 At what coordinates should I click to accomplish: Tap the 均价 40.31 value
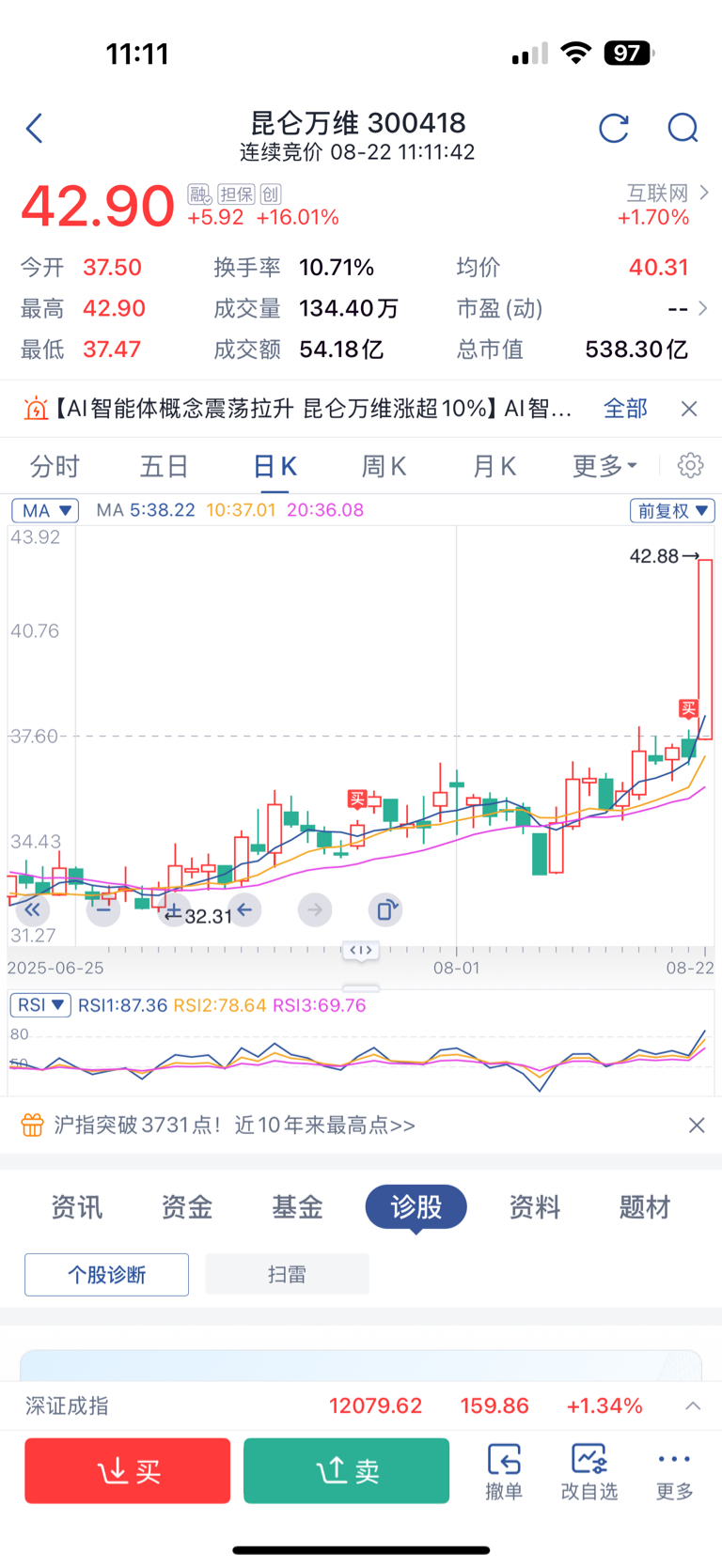pos(658,268)
